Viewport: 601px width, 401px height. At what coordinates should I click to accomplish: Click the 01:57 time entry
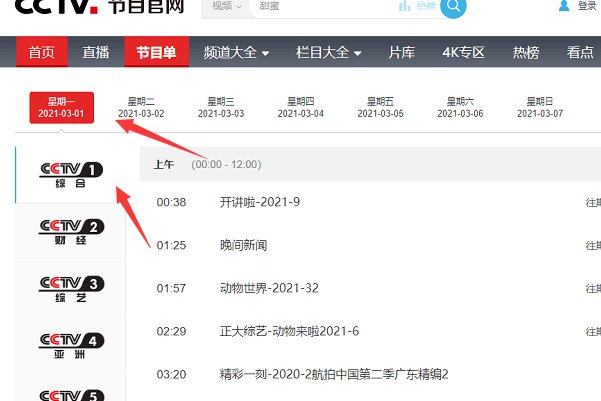coord(171,288)
